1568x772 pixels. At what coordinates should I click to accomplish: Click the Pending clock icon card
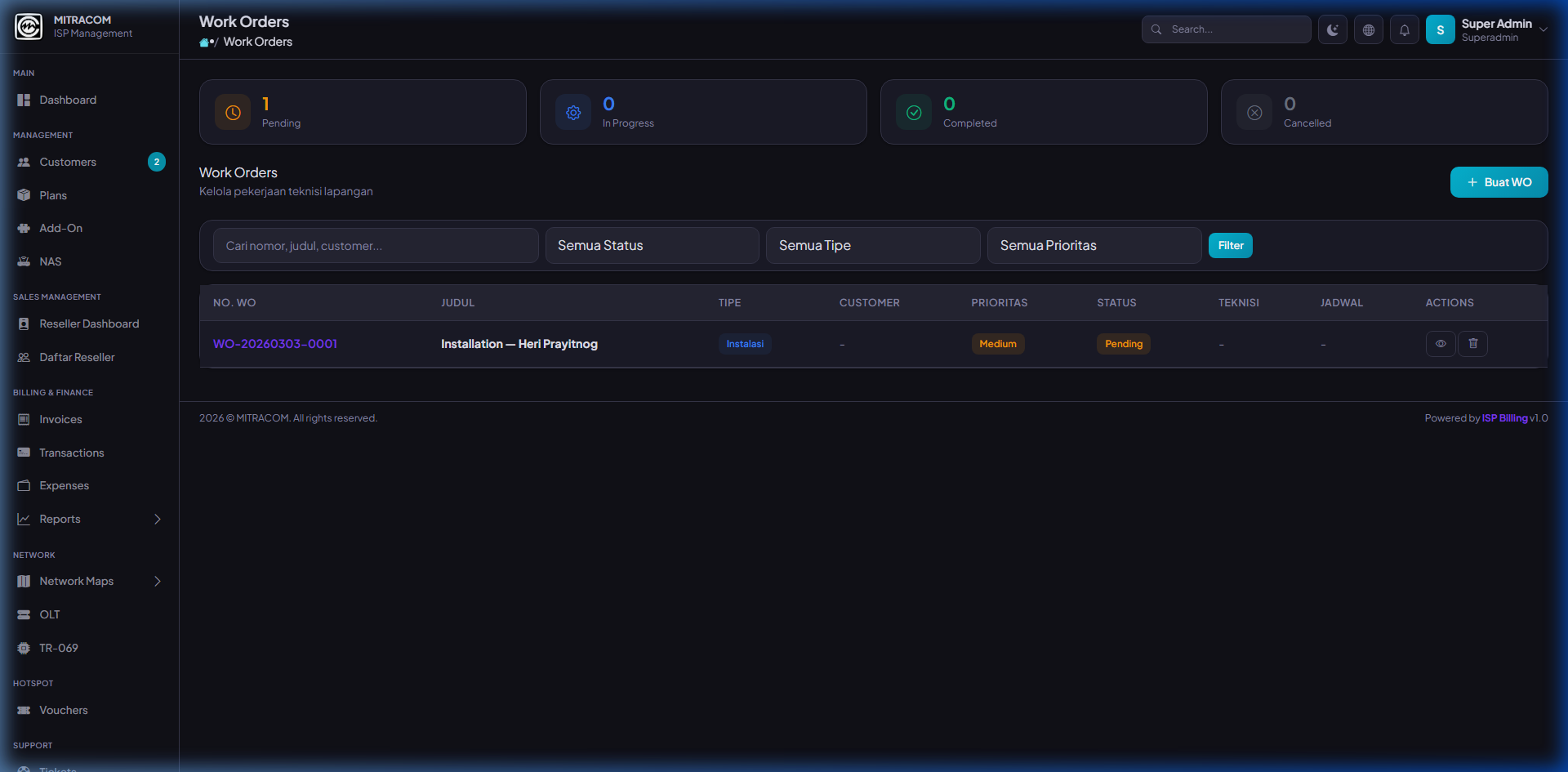pyautogui.click(x=233, y=113)
